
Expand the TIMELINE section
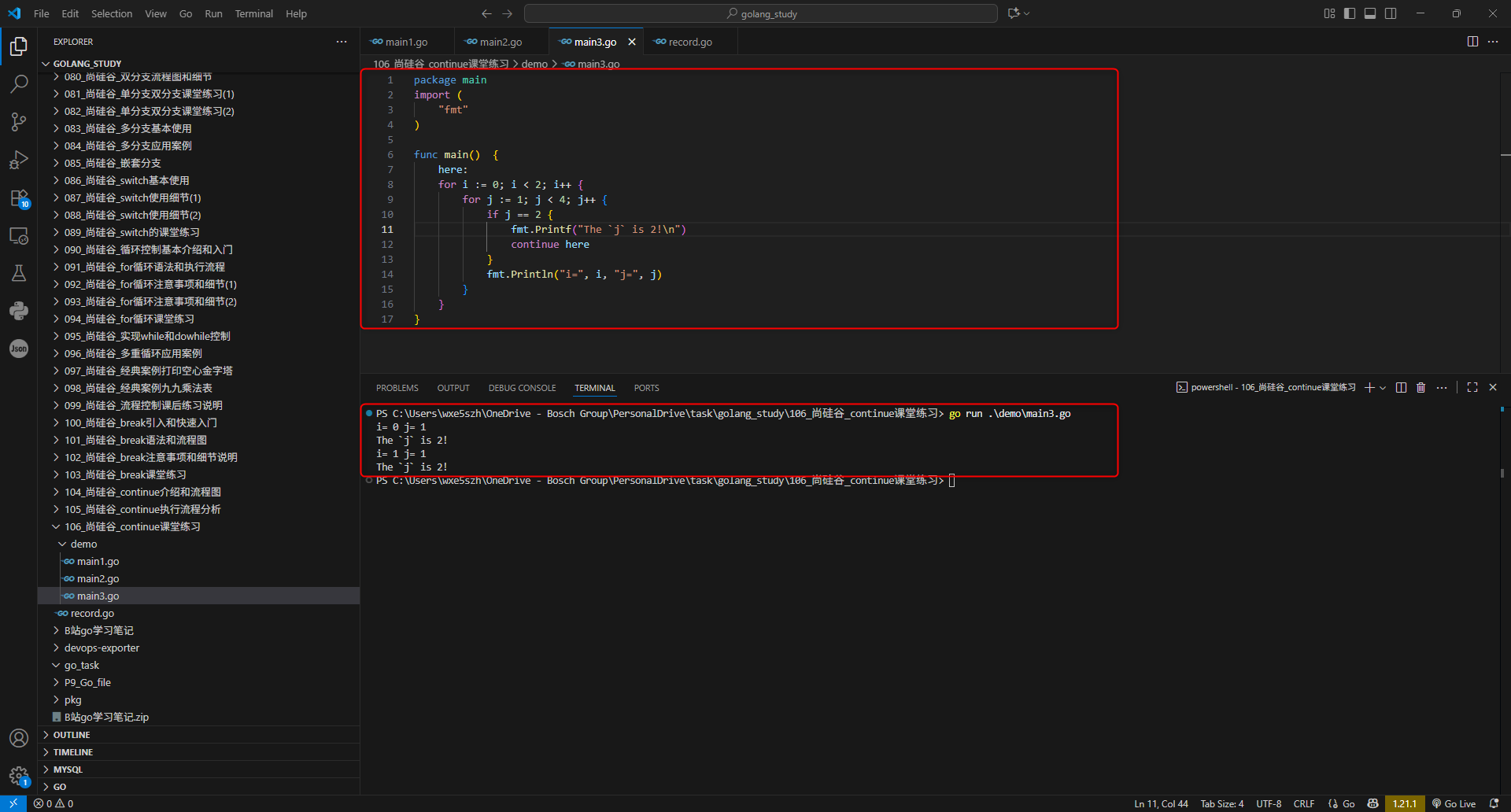198,752
